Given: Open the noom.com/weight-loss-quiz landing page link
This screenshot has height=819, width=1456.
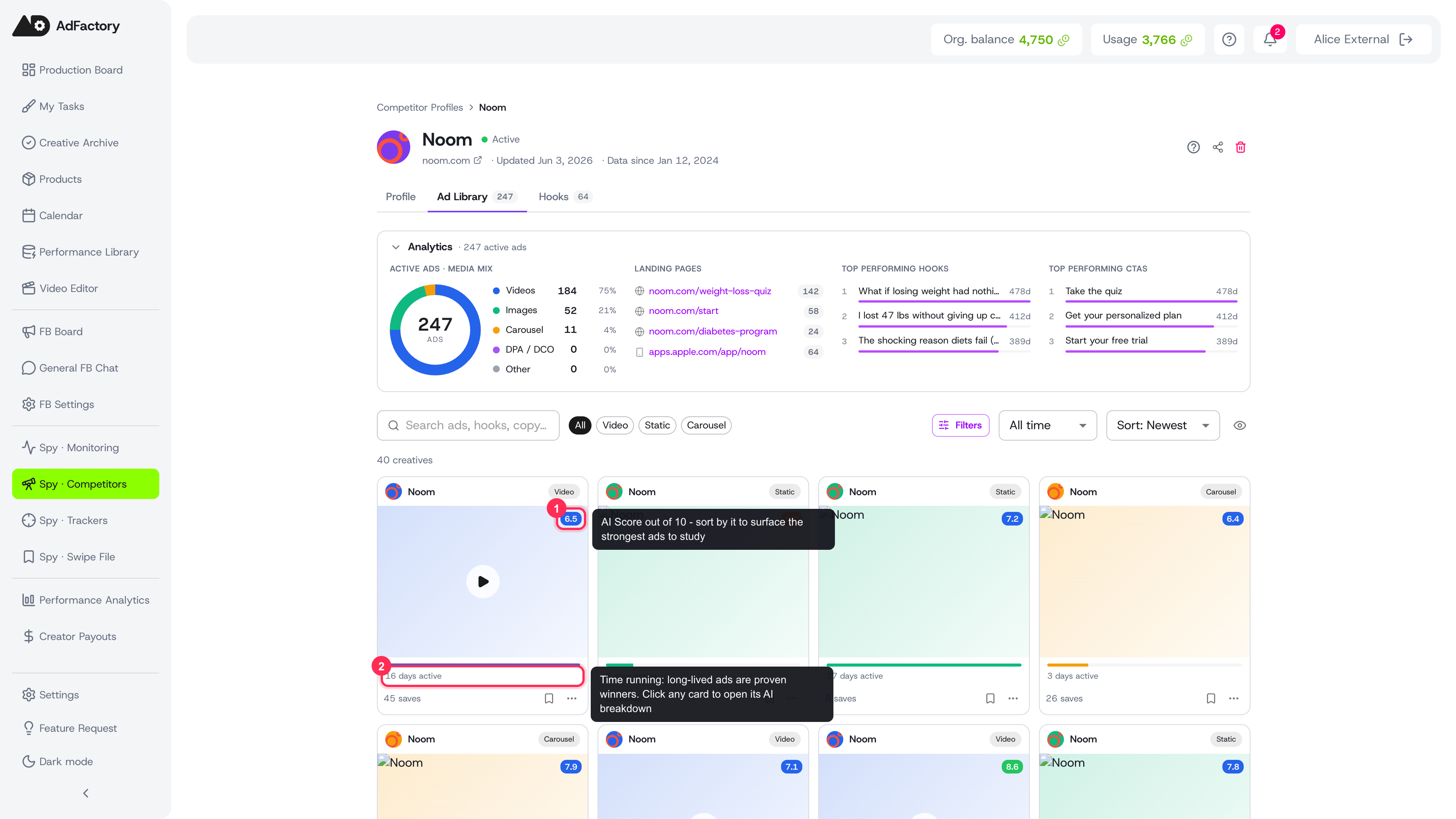Looking at the screenshot, I should 710,291.
